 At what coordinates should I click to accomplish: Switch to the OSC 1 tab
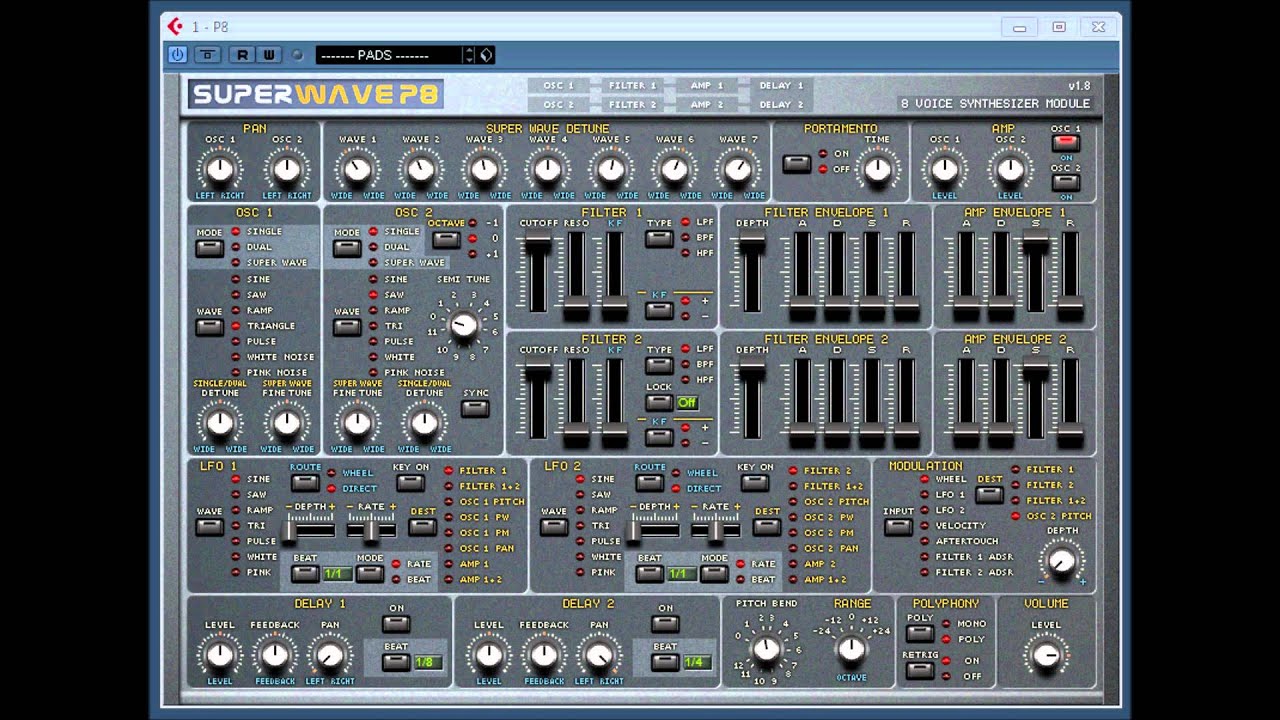coord(558,86)
